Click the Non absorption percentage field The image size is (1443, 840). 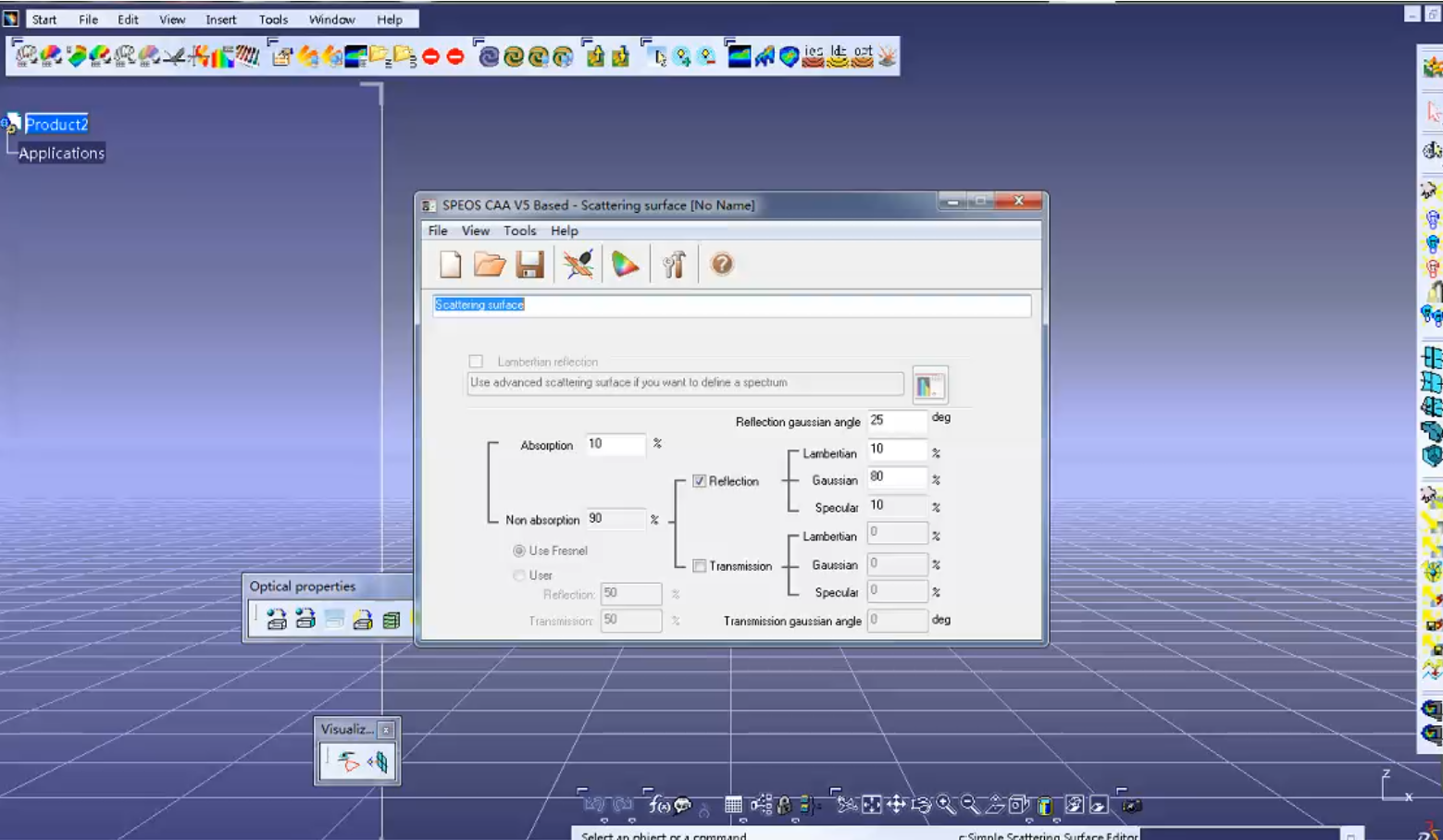(x=616, y=519)
